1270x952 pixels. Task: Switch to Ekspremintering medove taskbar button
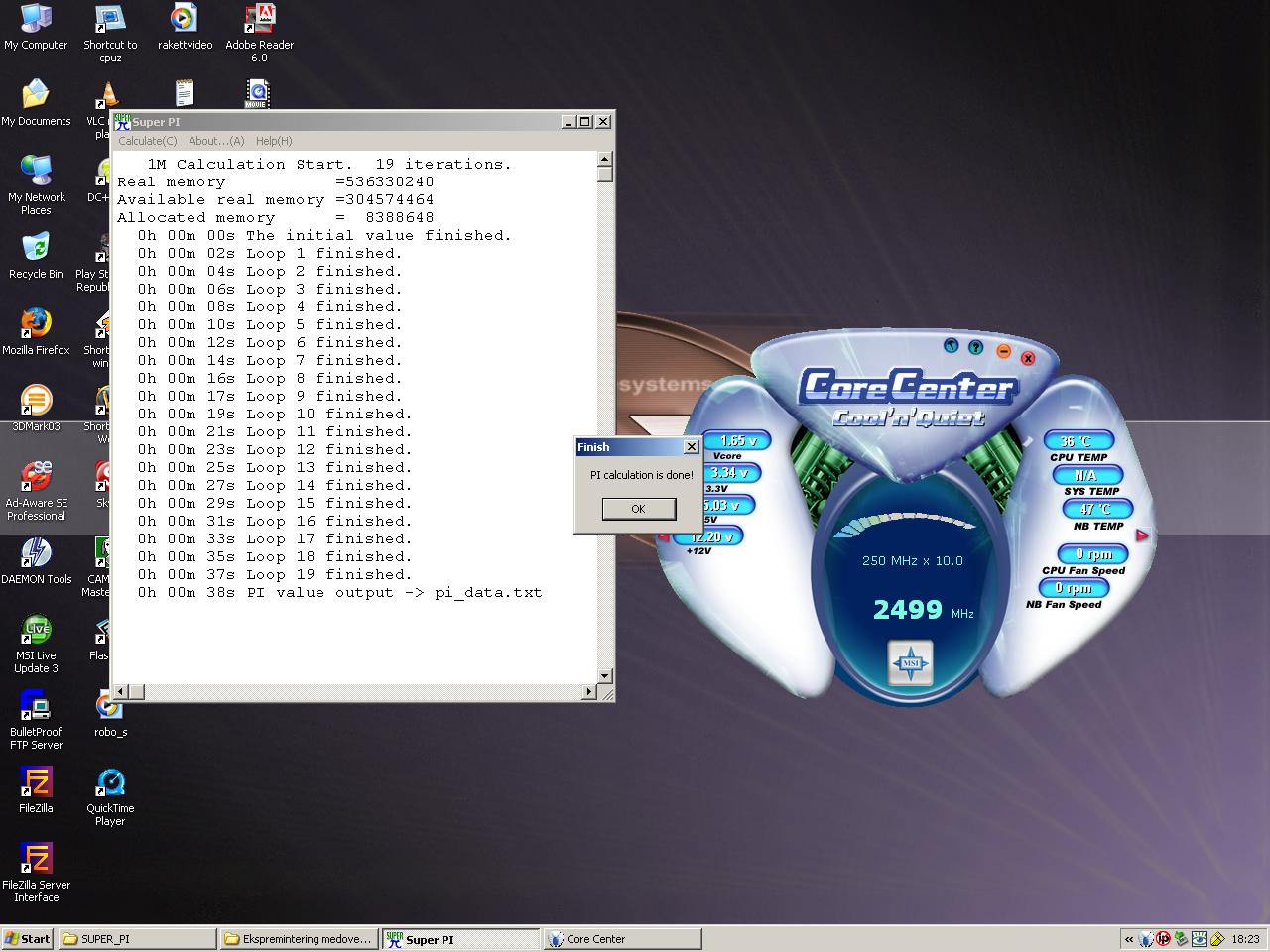pyautogui.click(x=299, y=939)
